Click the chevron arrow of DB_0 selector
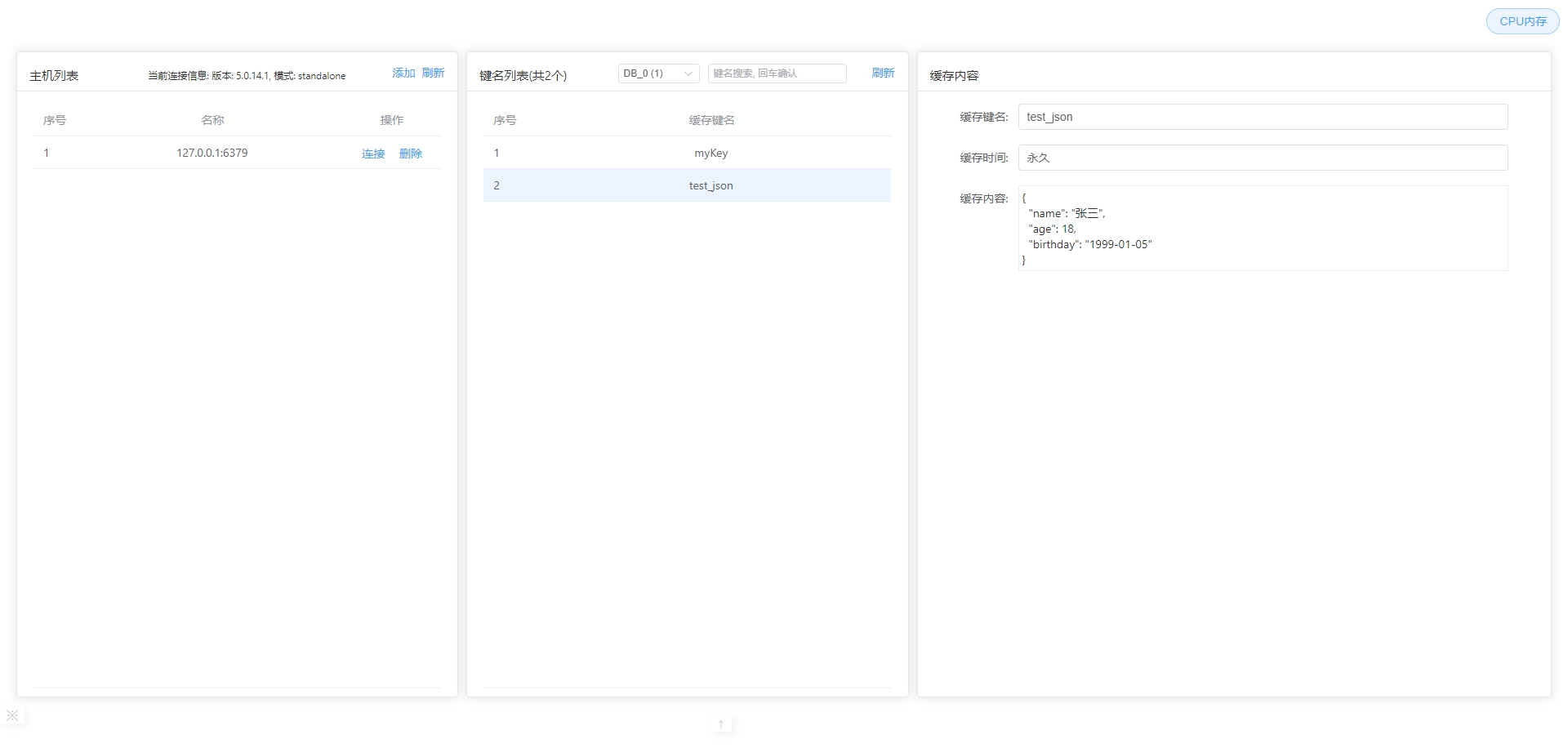The image size is (1568, 748). 688,73
